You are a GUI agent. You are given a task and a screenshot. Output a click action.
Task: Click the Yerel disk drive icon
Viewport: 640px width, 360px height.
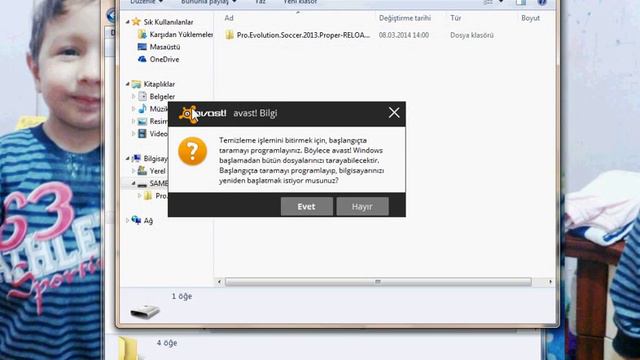[142, 171]
